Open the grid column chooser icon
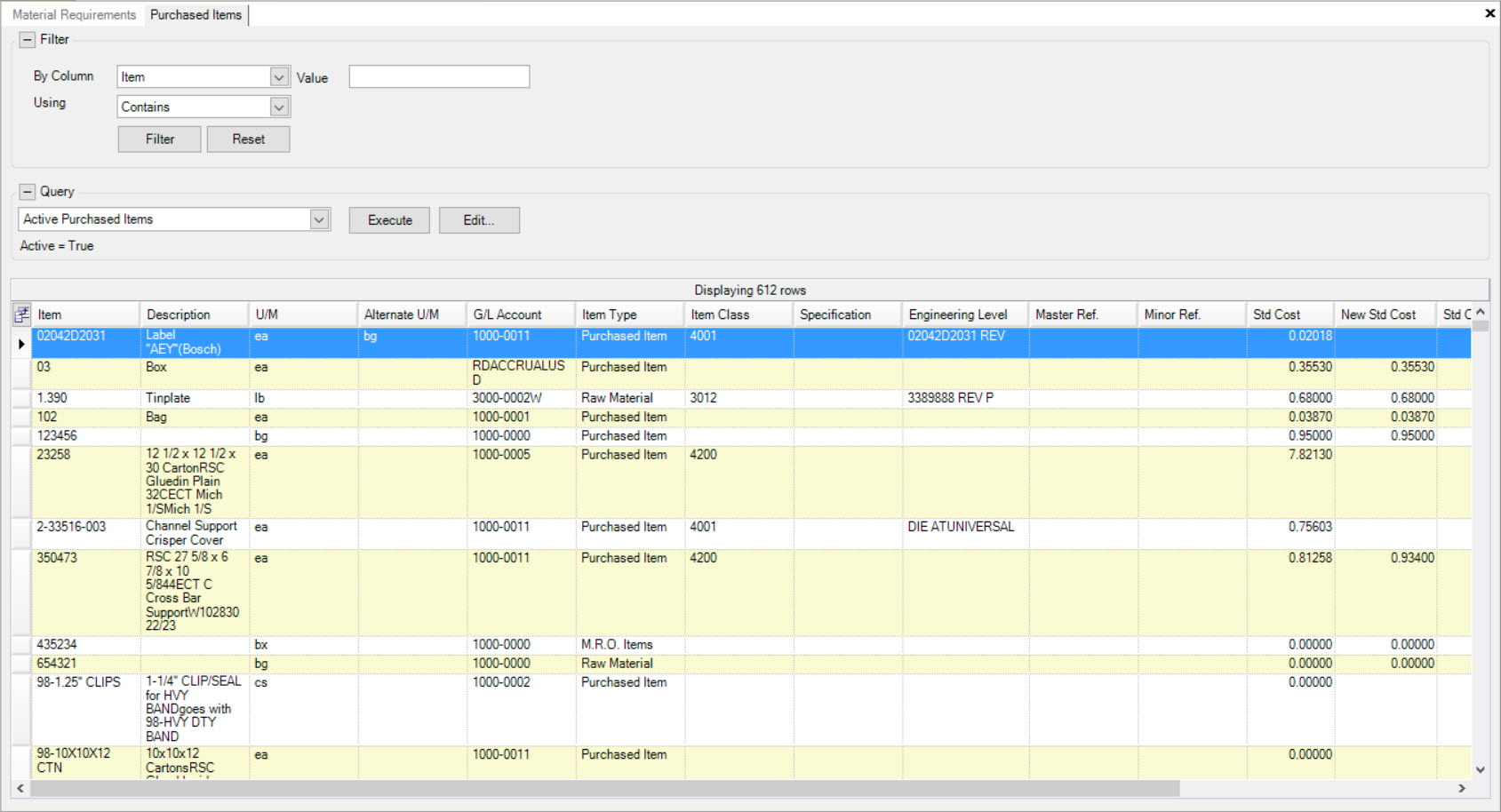The height and width of the screenshot is (812, 1501). 21,314
